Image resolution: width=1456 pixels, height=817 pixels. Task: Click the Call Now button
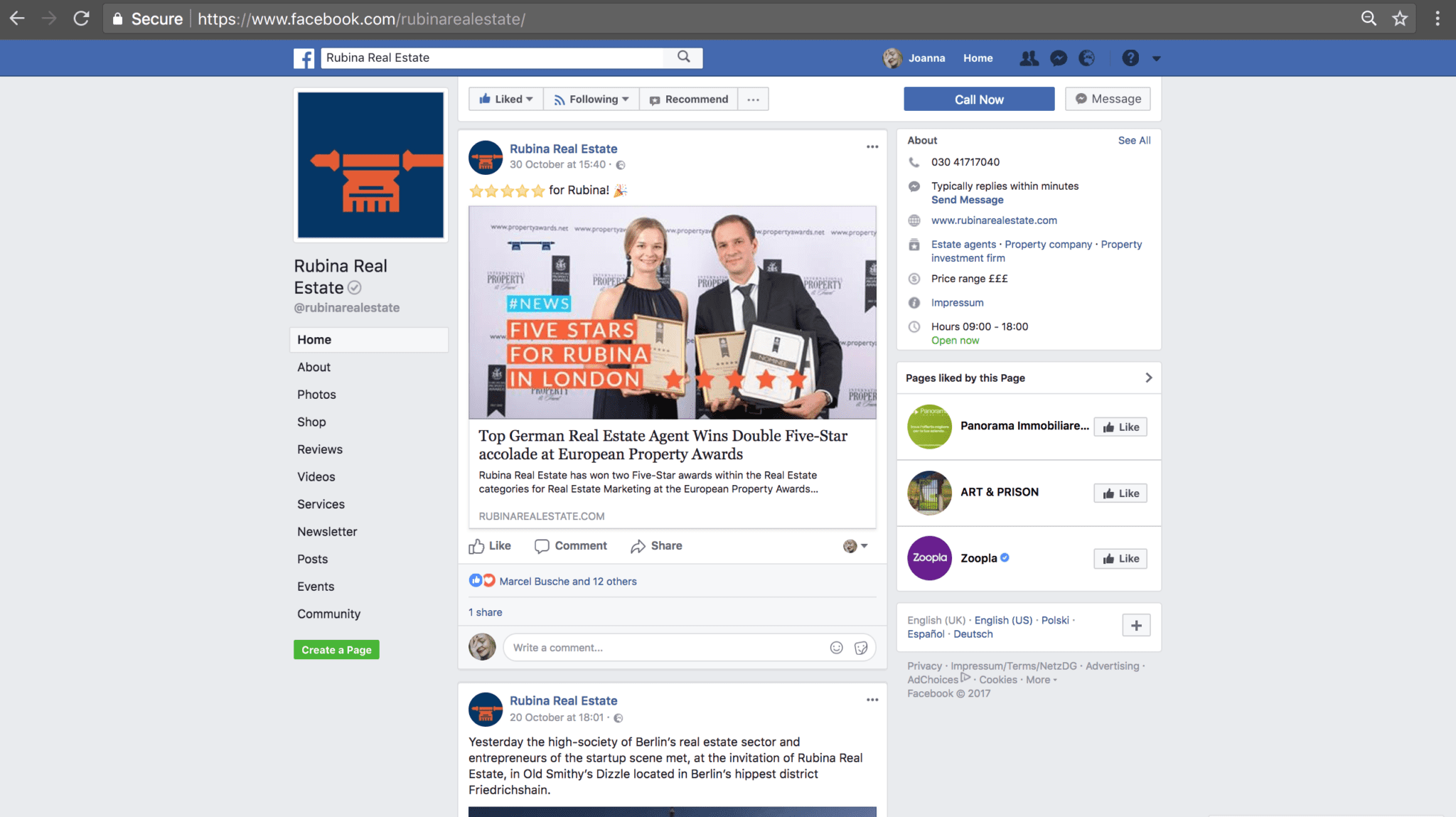979,99
